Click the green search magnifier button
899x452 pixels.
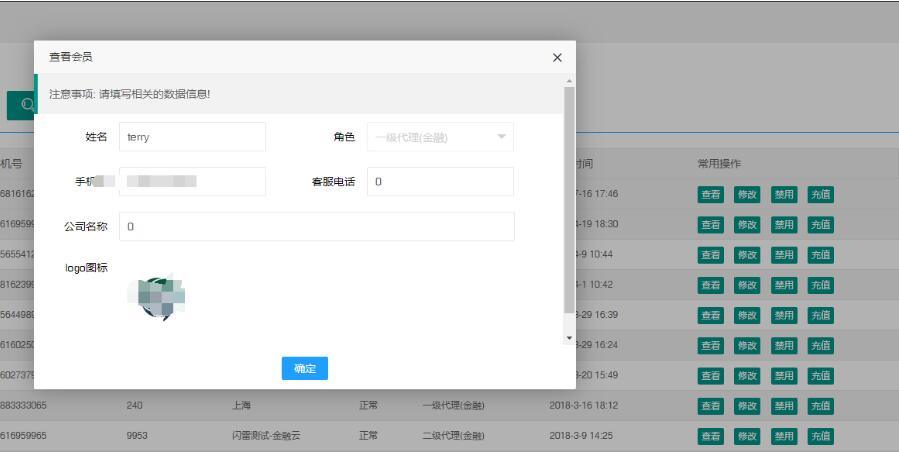[x=20, y=105]
